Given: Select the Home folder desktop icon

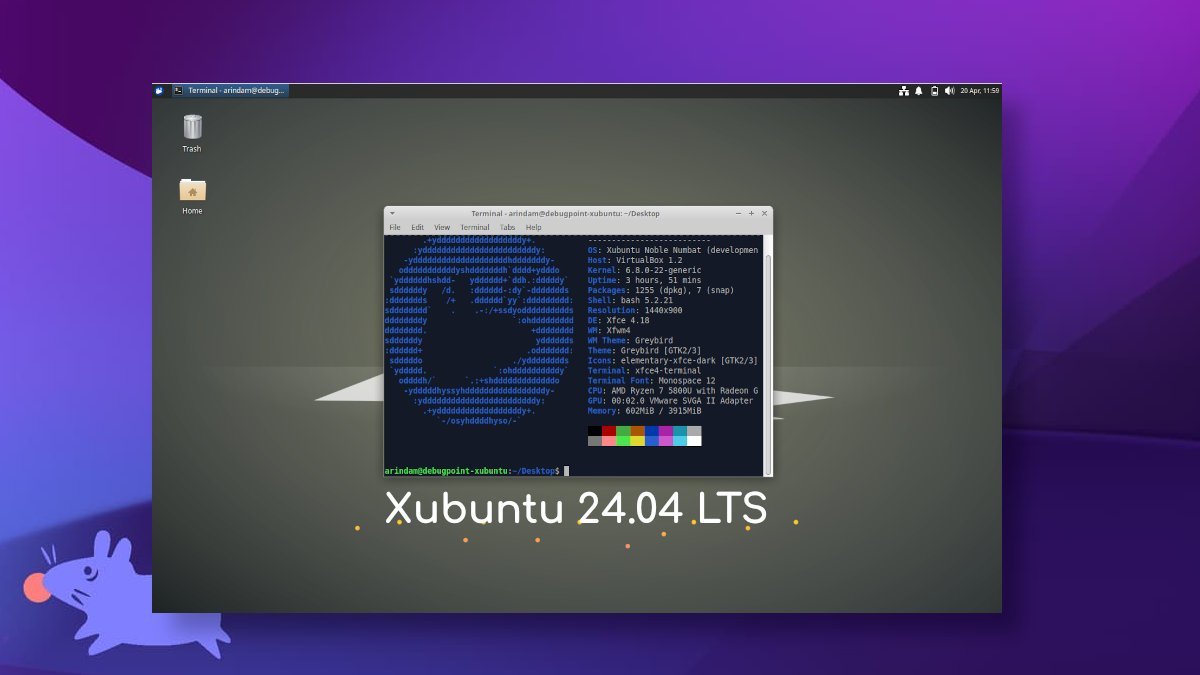Looking at the screenshot, I should click(192, 195).
